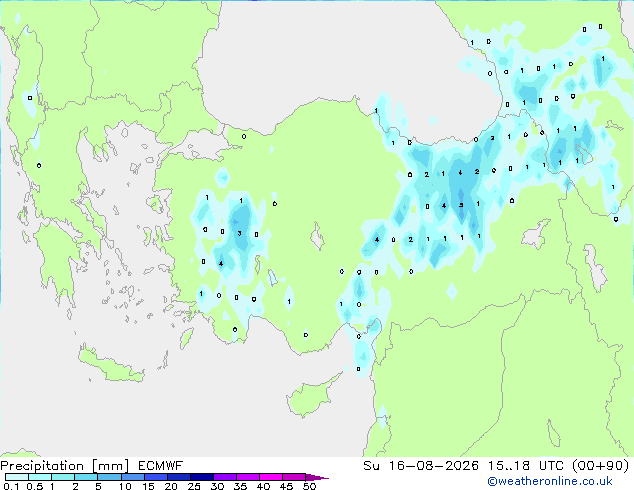Select the 2–5 mm legend color swatch

point(86,477)
